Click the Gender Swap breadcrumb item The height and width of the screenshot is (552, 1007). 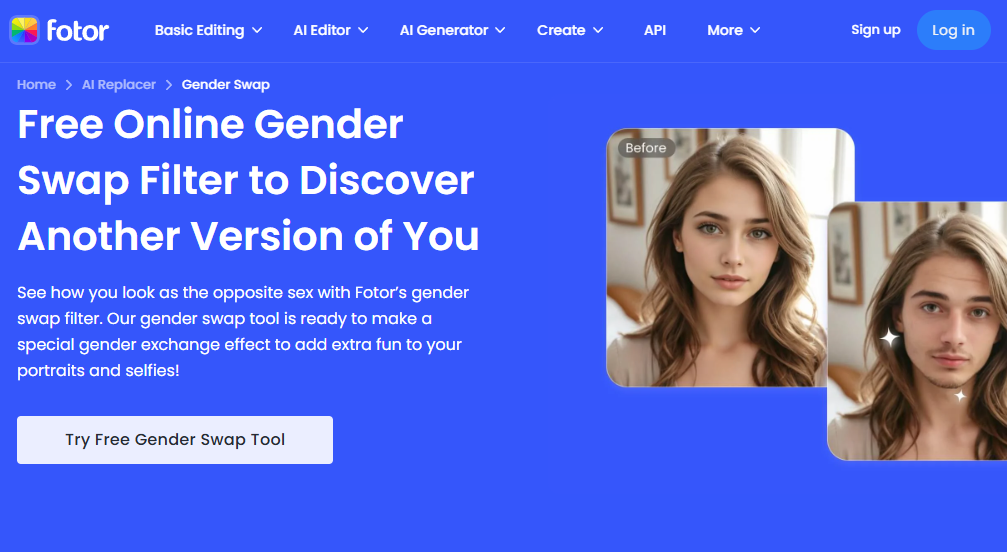[x=225, y=85]
